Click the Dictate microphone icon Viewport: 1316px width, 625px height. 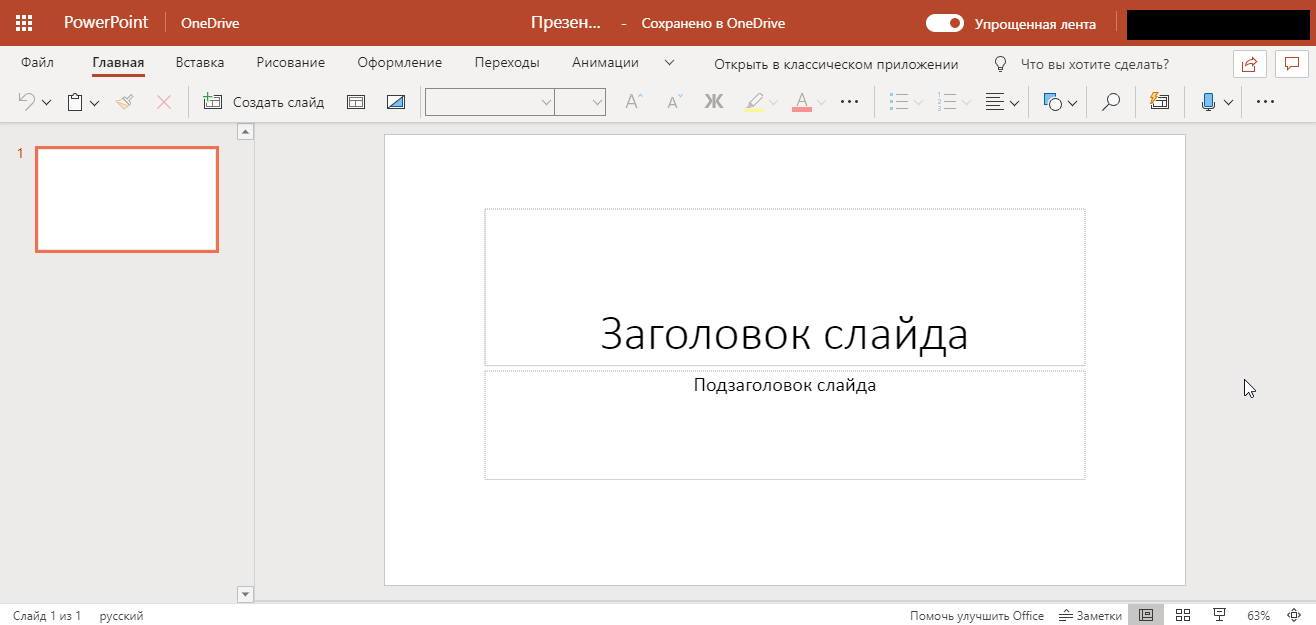(x=1207, y=102)
